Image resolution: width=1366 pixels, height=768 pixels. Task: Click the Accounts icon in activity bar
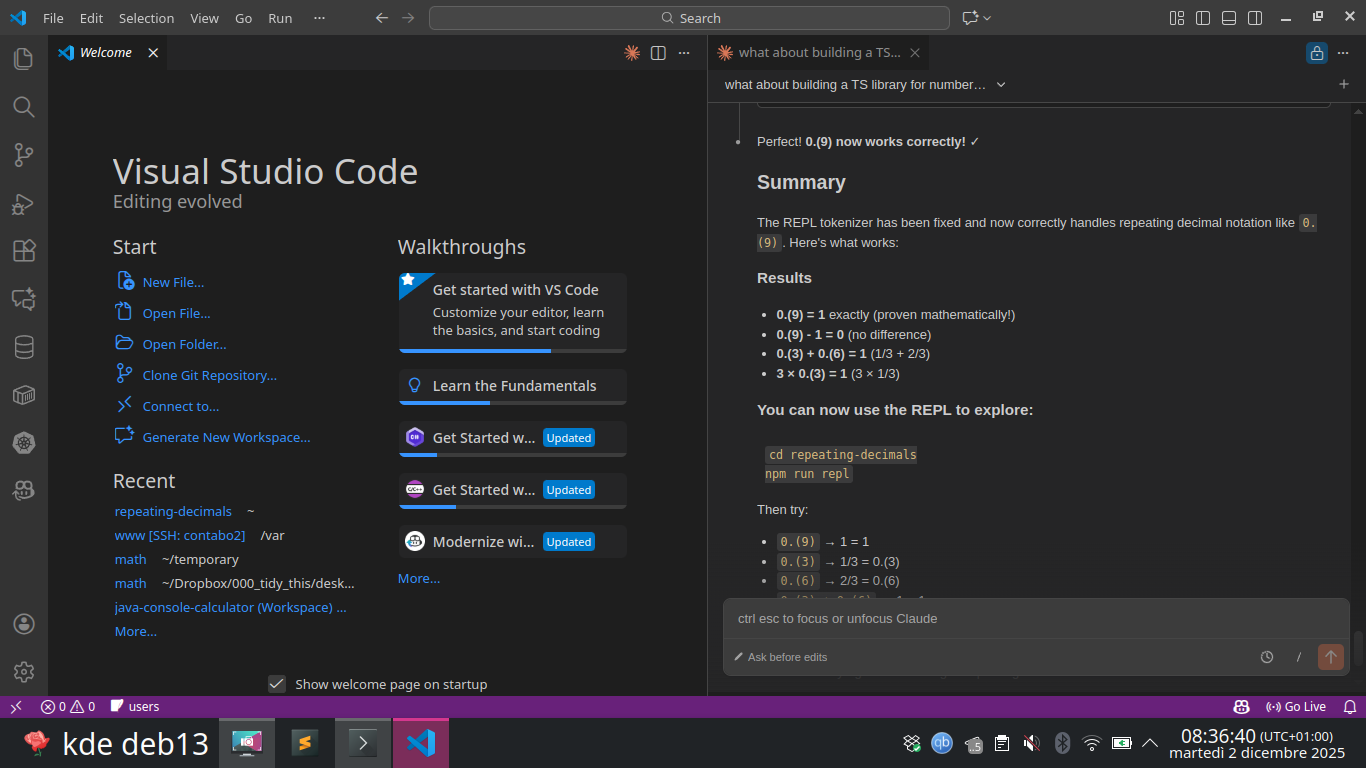coord(23,624)
